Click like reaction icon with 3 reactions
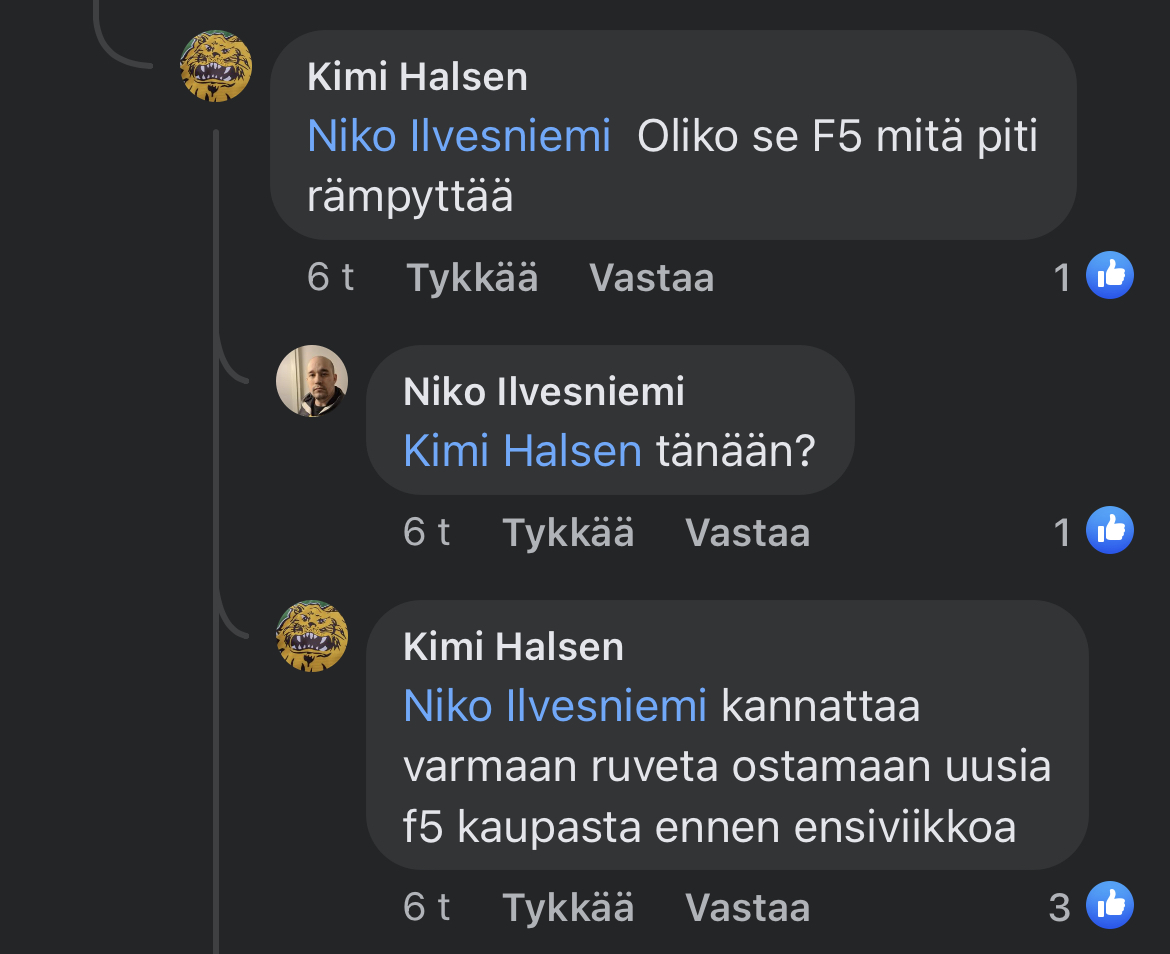1170x954 pixels. [1110, 906]
